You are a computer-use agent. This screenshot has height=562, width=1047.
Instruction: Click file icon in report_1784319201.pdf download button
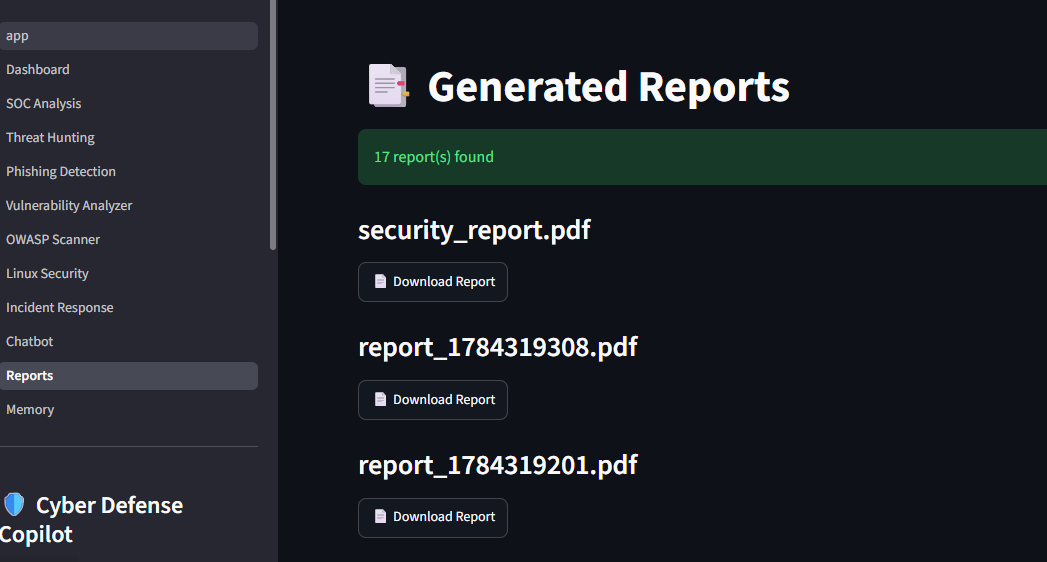click(x=380, y=517)
